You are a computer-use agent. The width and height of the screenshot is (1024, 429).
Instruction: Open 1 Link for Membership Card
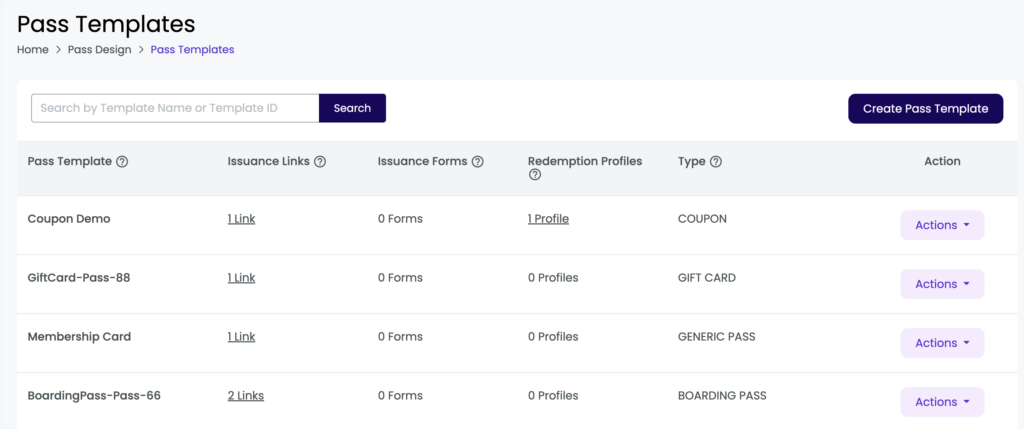(x=241, y=337)
